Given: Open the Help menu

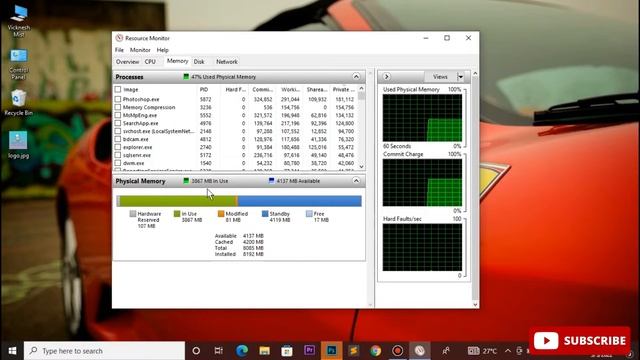Looking at the screenshot, I should point(162,50).
